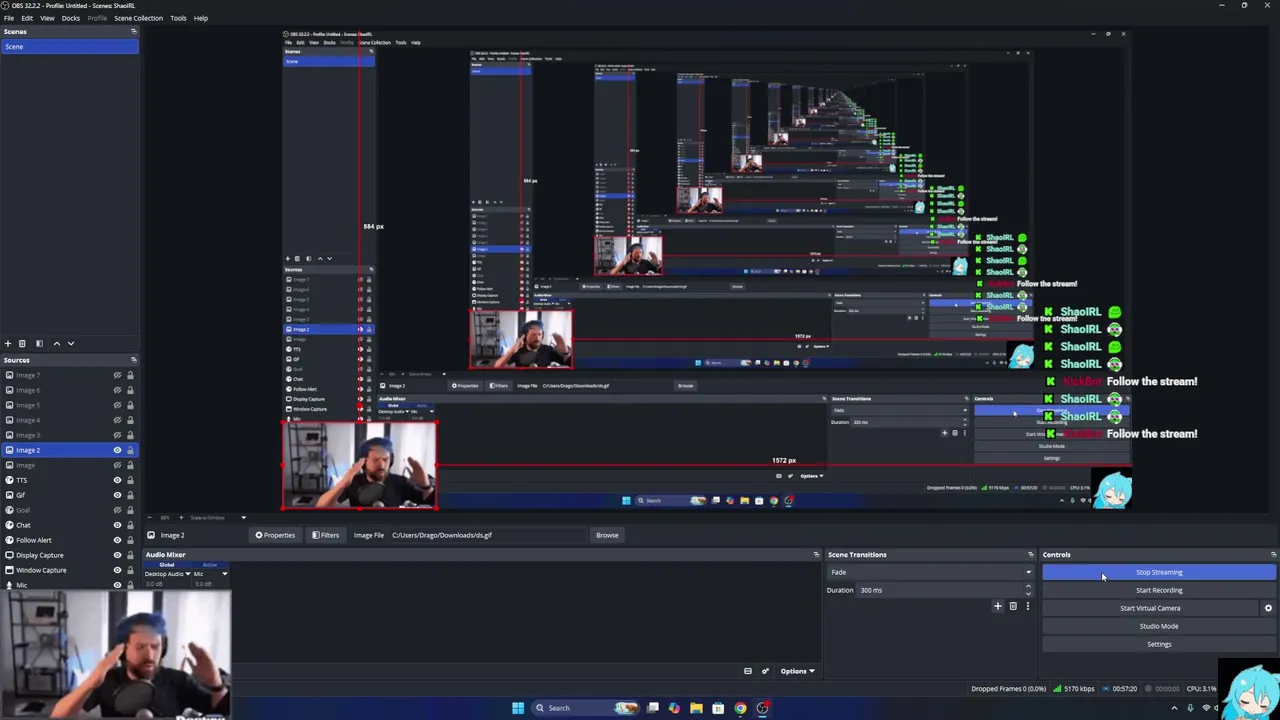The height and width of the screenshot is (720, 1280).
Task: Pop out the Sources dock
Action: coord(133,360)
